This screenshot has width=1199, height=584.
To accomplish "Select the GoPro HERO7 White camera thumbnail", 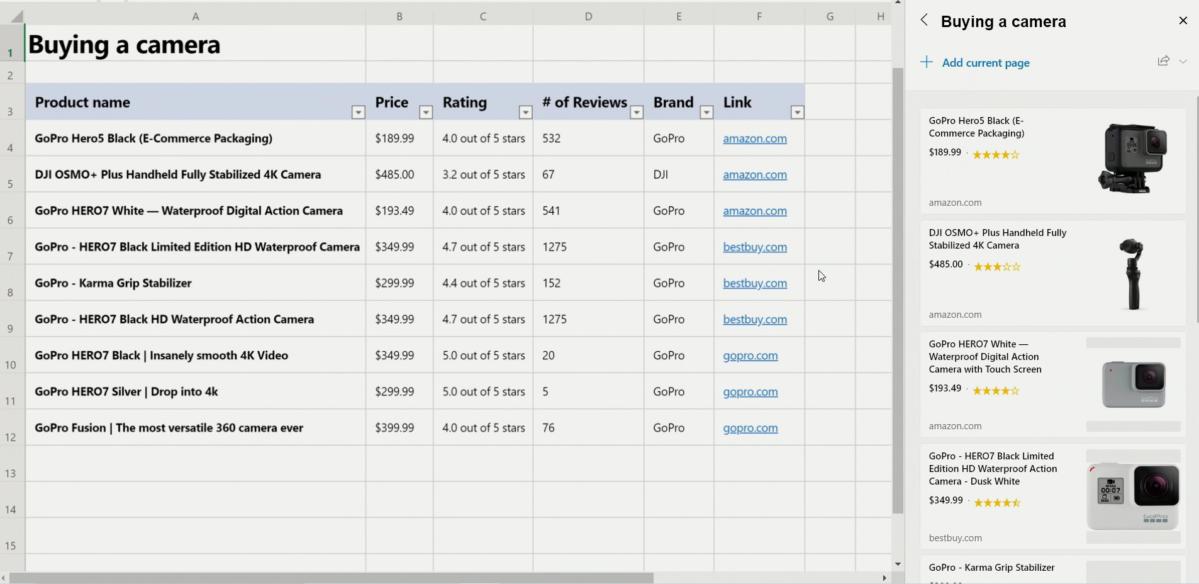I will pos(1133,384).
